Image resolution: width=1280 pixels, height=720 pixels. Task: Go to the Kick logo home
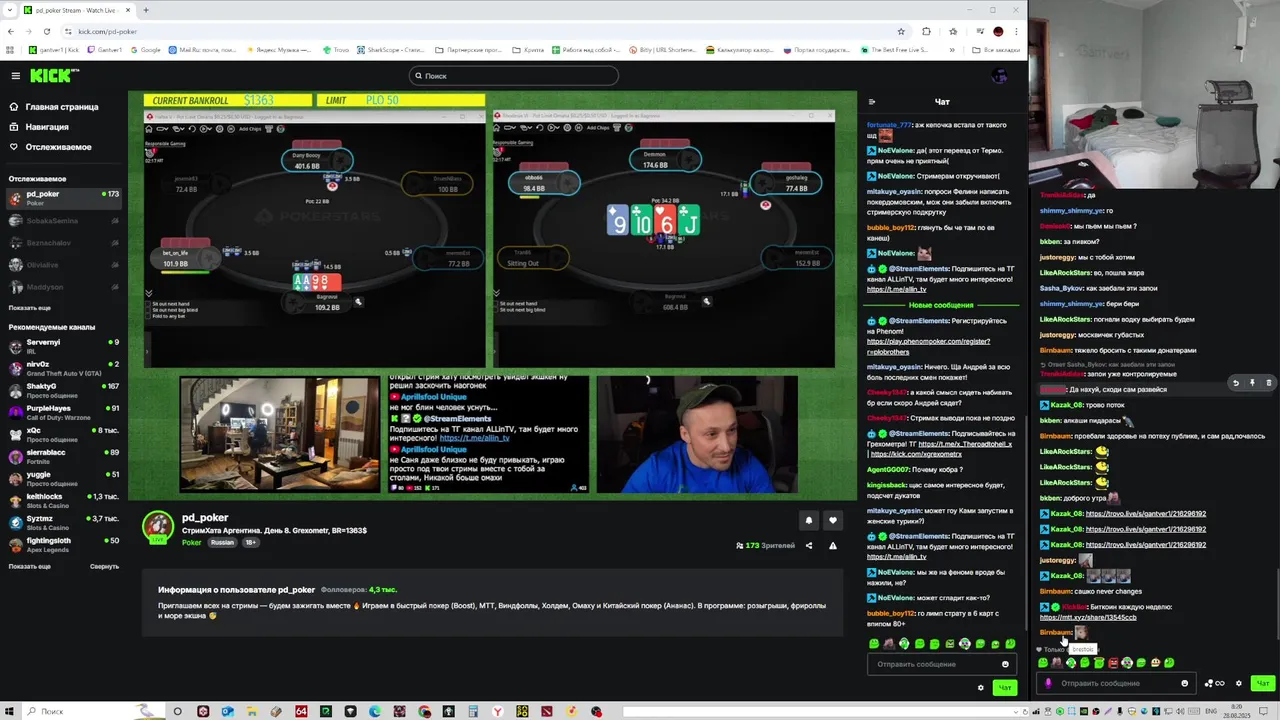click(x=53, y=76)
